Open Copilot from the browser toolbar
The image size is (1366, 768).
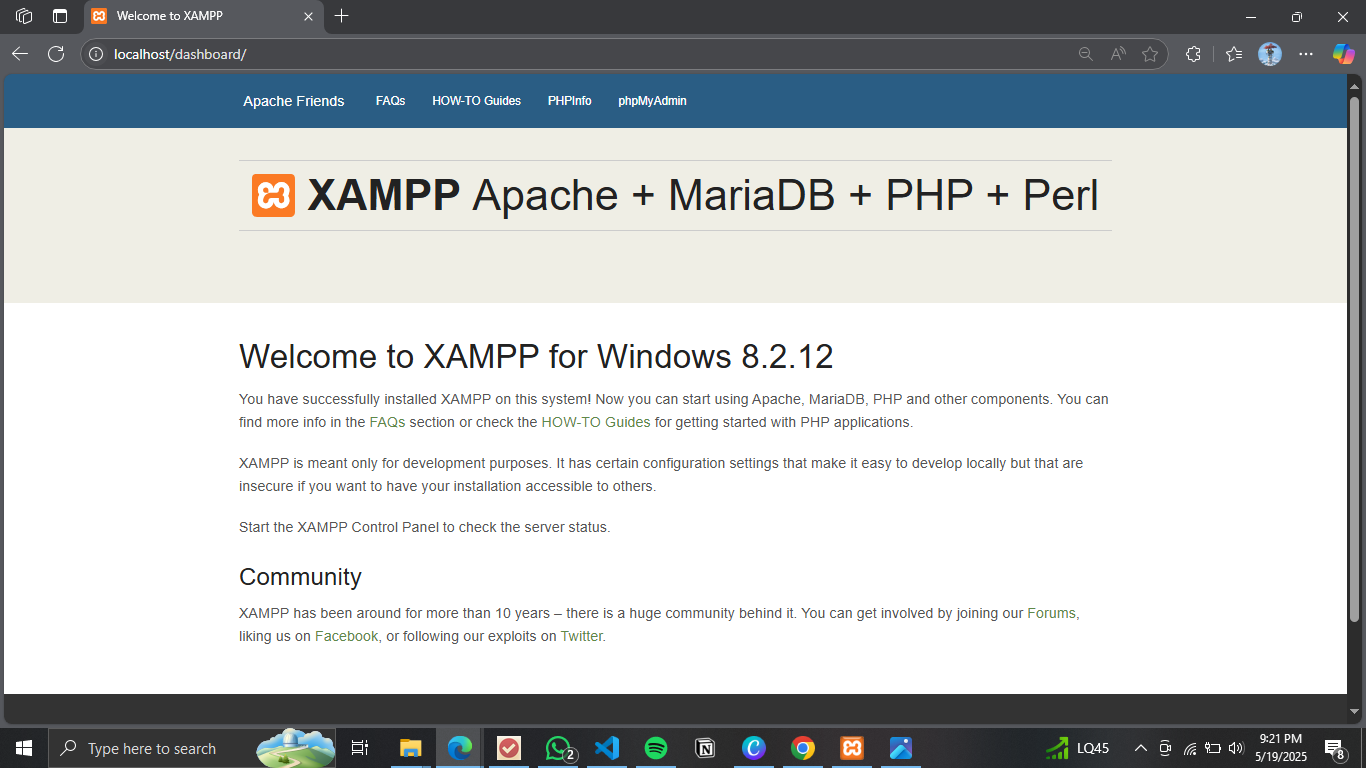pyautogui.click(x=1342, y=54)
